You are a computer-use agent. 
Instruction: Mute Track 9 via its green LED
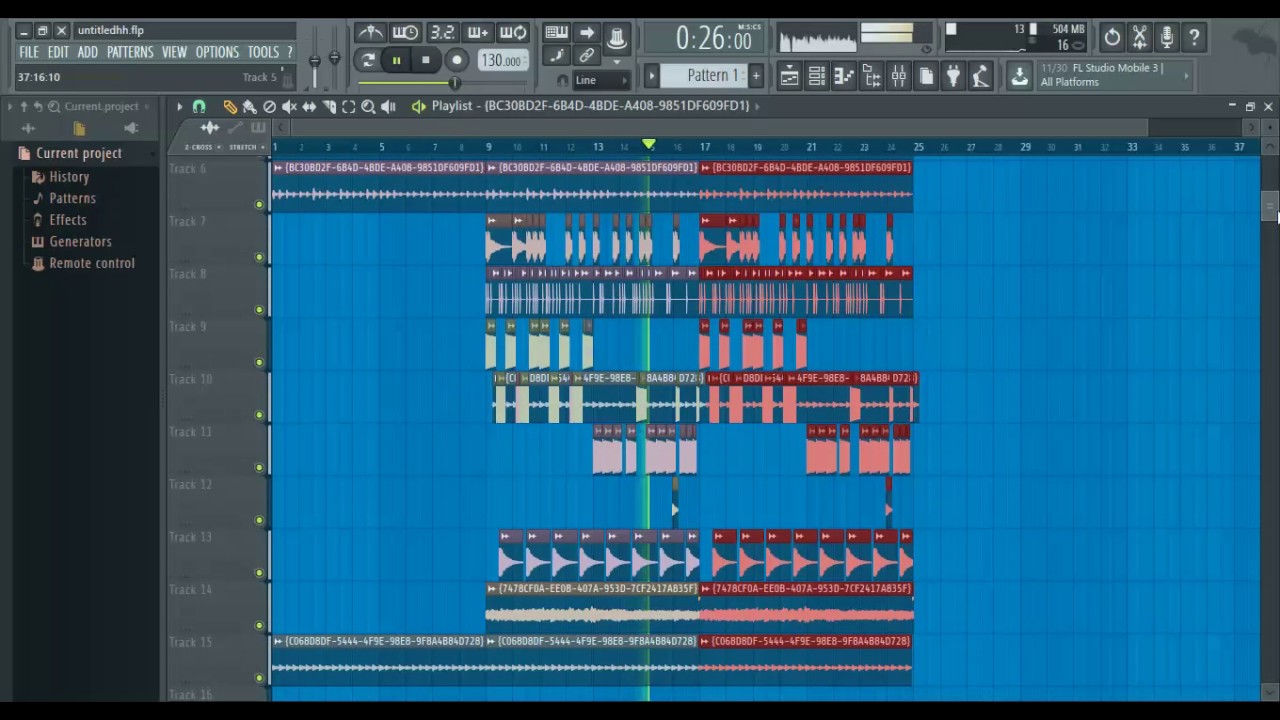point(259,362)
